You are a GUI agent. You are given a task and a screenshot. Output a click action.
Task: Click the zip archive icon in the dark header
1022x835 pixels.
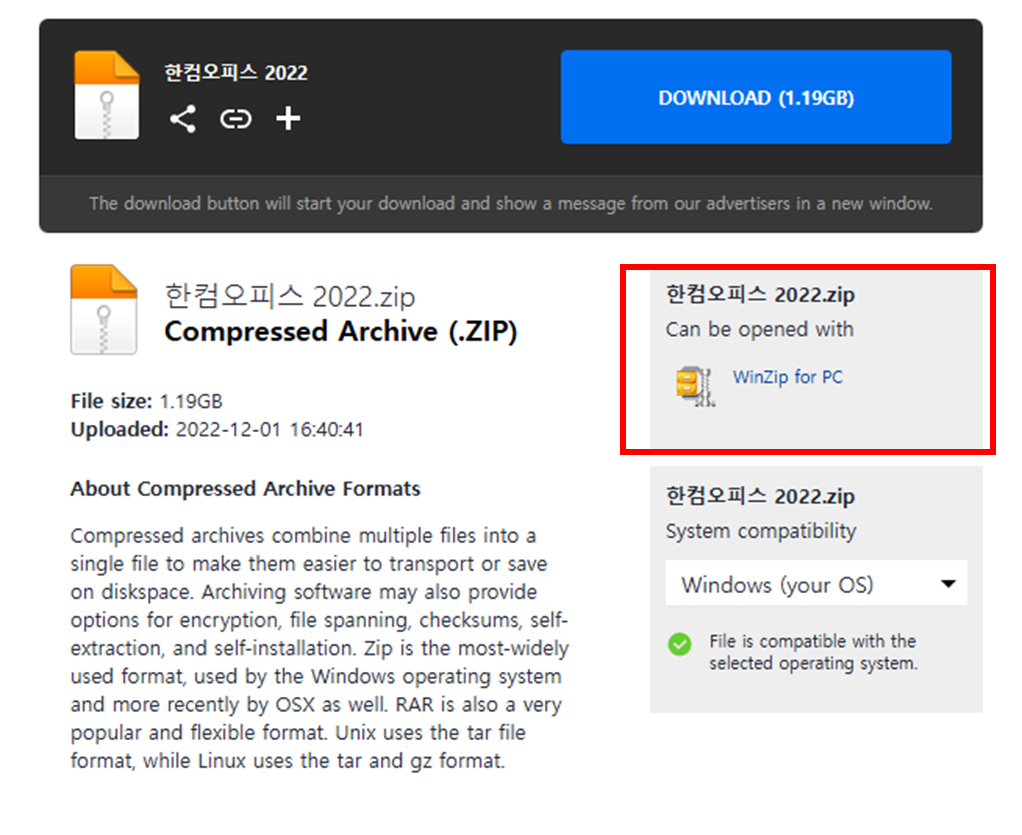click(106, 96)
